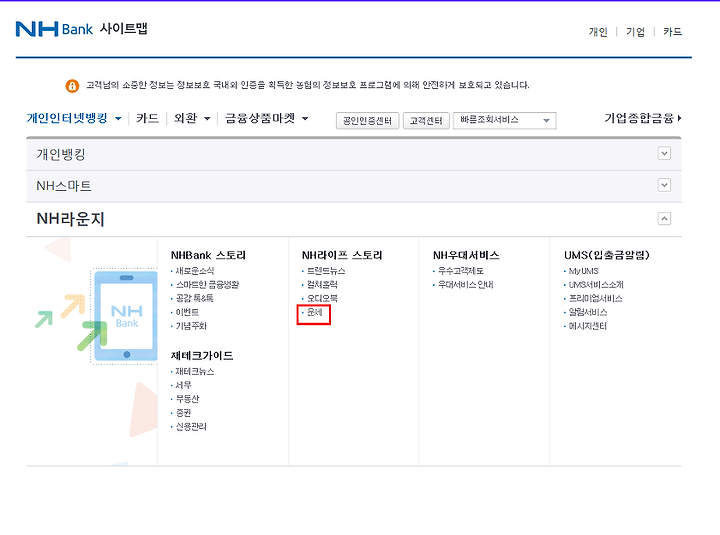Click the NH Bank logo

tap(54, 29)
